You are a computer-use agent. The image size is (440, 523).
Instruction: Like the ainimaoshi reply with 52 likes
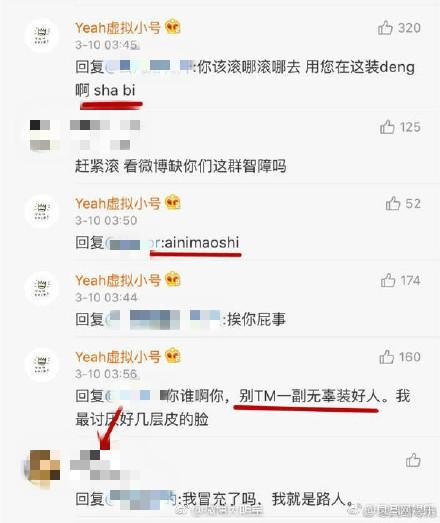pos(393,203)
